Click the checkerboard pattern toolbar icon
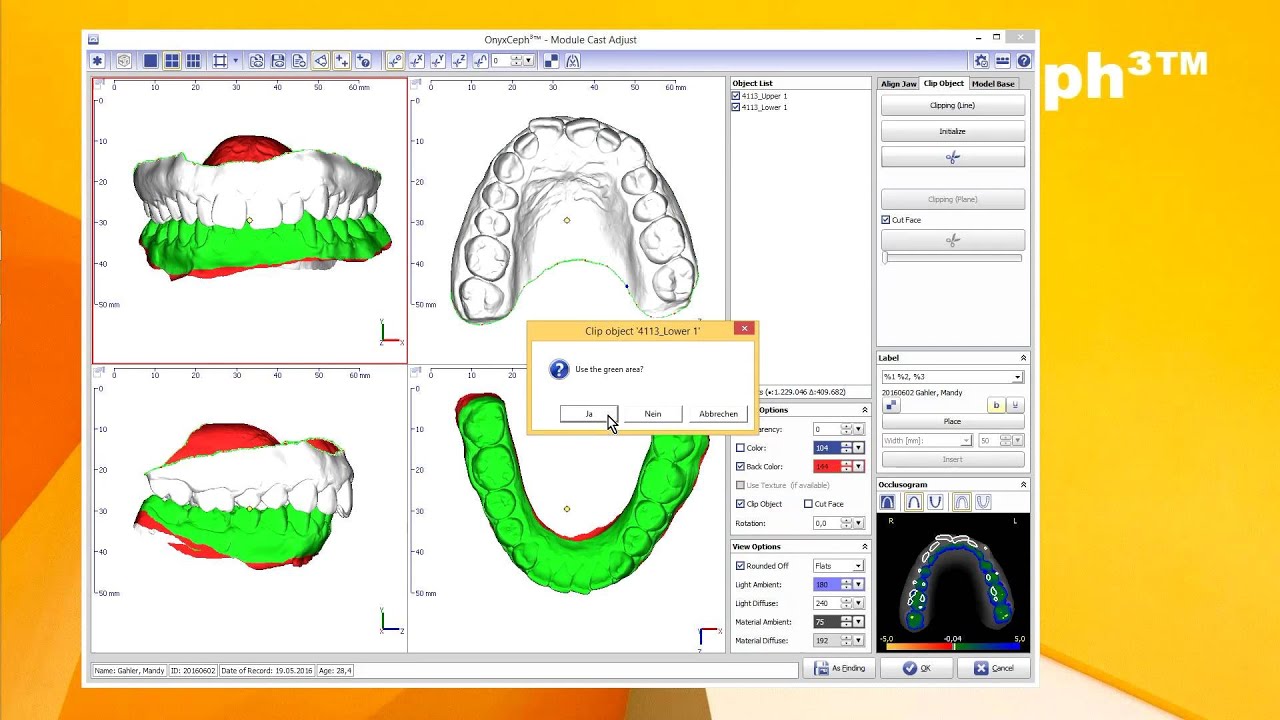Screen dimensions: 1280x720 [x=551, y=61]
